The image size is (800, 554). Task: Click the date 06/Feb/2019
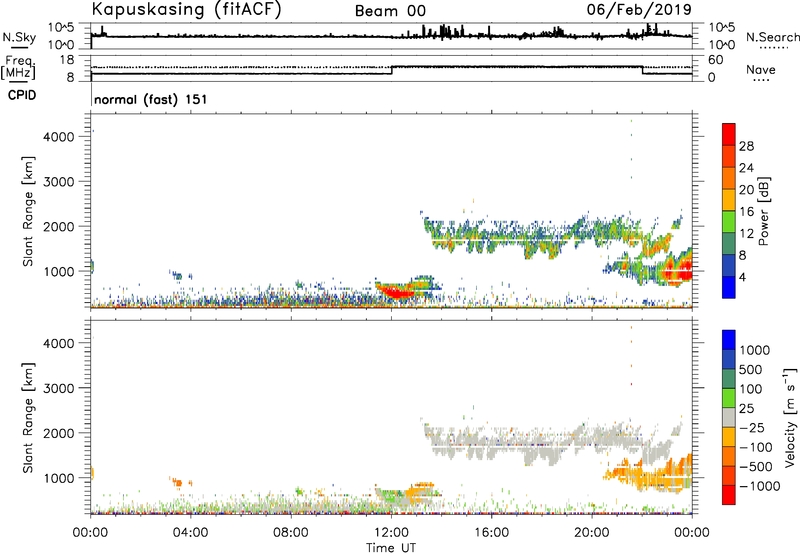click(639, 9)
